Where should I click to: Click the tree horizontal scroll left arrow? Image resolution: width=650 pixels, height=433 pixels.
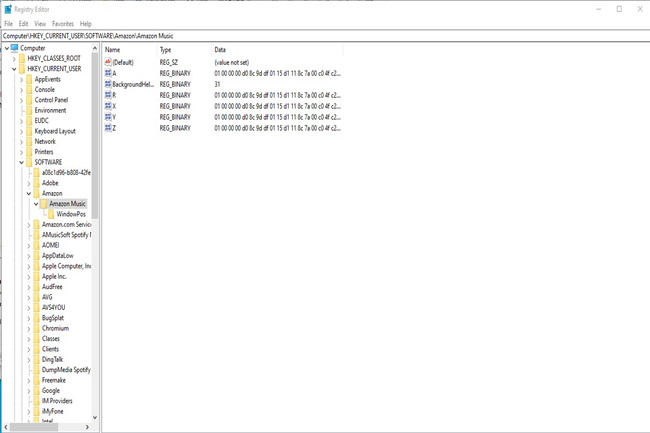6,427
